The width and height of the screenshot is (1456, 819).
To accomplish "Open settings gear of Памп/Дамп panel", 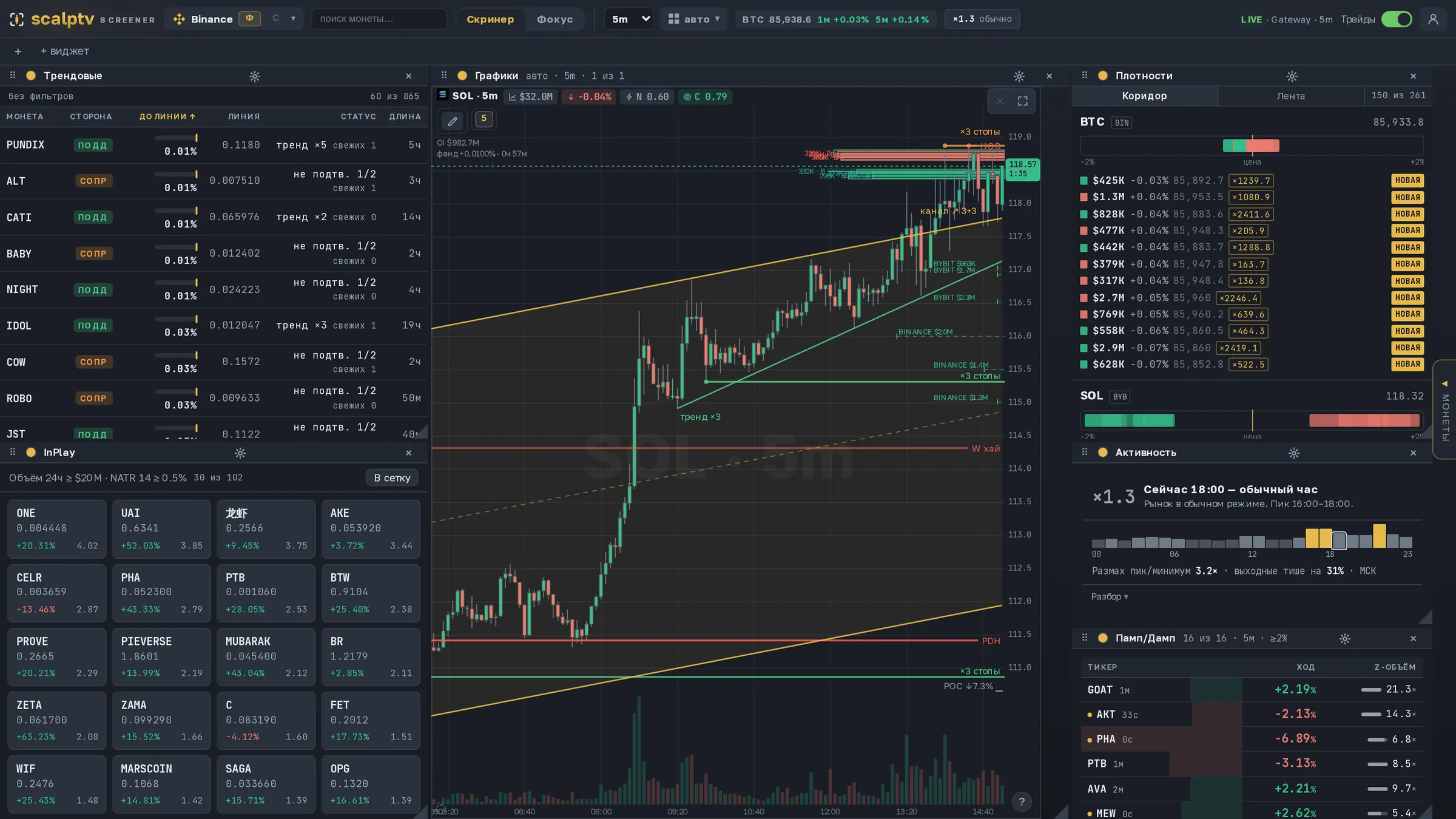I will coord(1345,639).
